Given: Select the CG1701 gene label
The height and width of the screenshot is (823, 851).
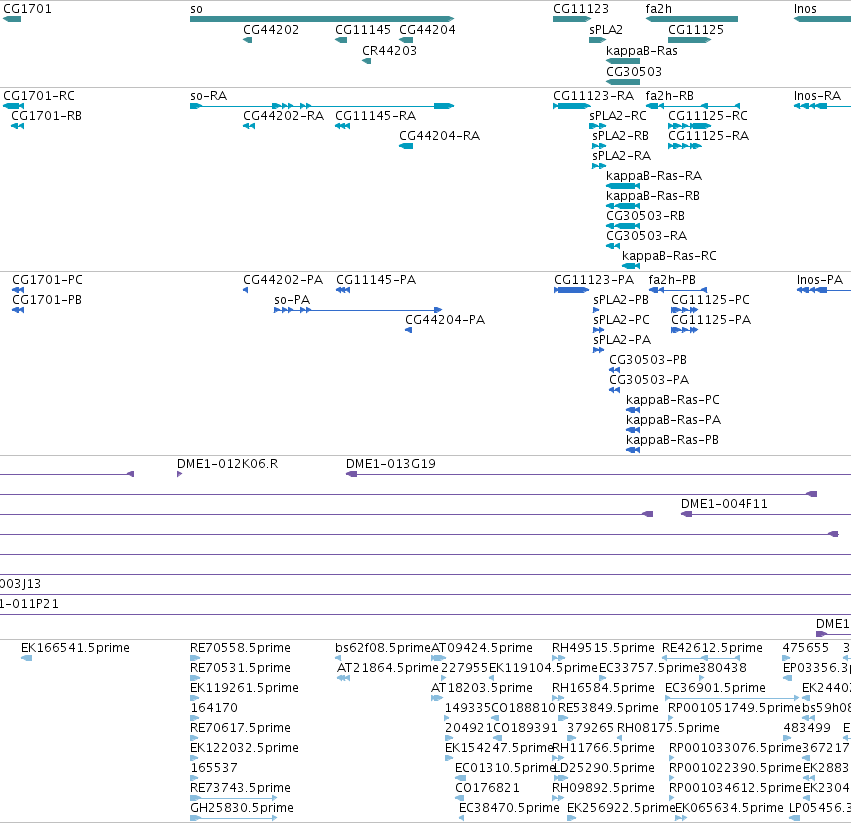Looking at the screenshot, I should [27, 9].
